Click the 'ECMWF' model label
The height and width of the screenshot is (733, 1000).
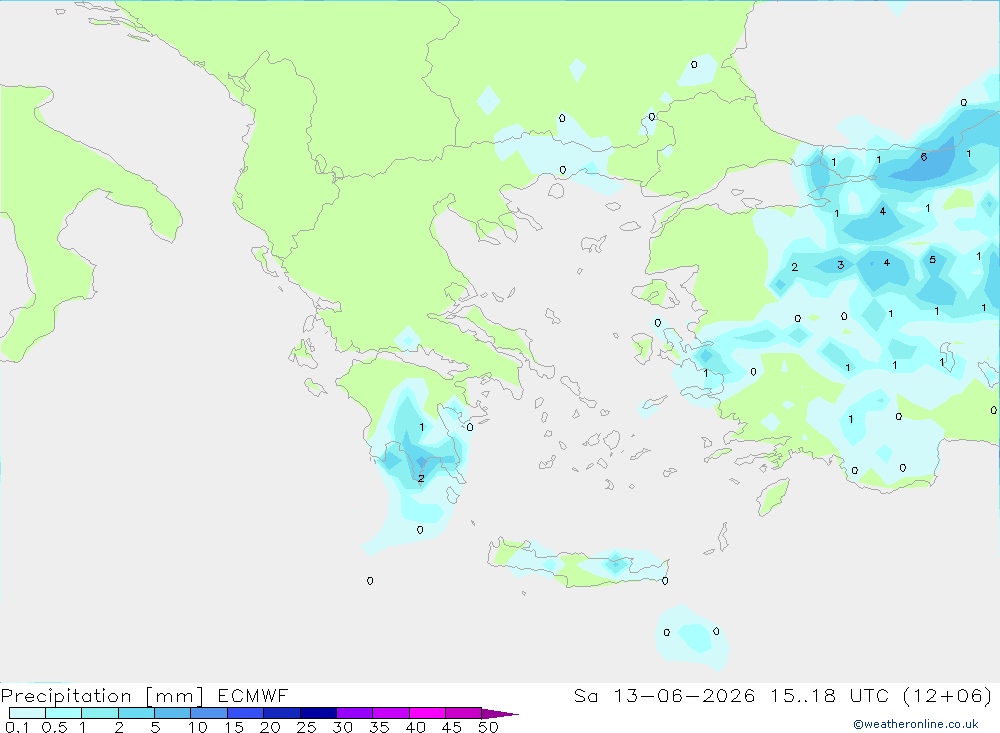pos(253,695)
